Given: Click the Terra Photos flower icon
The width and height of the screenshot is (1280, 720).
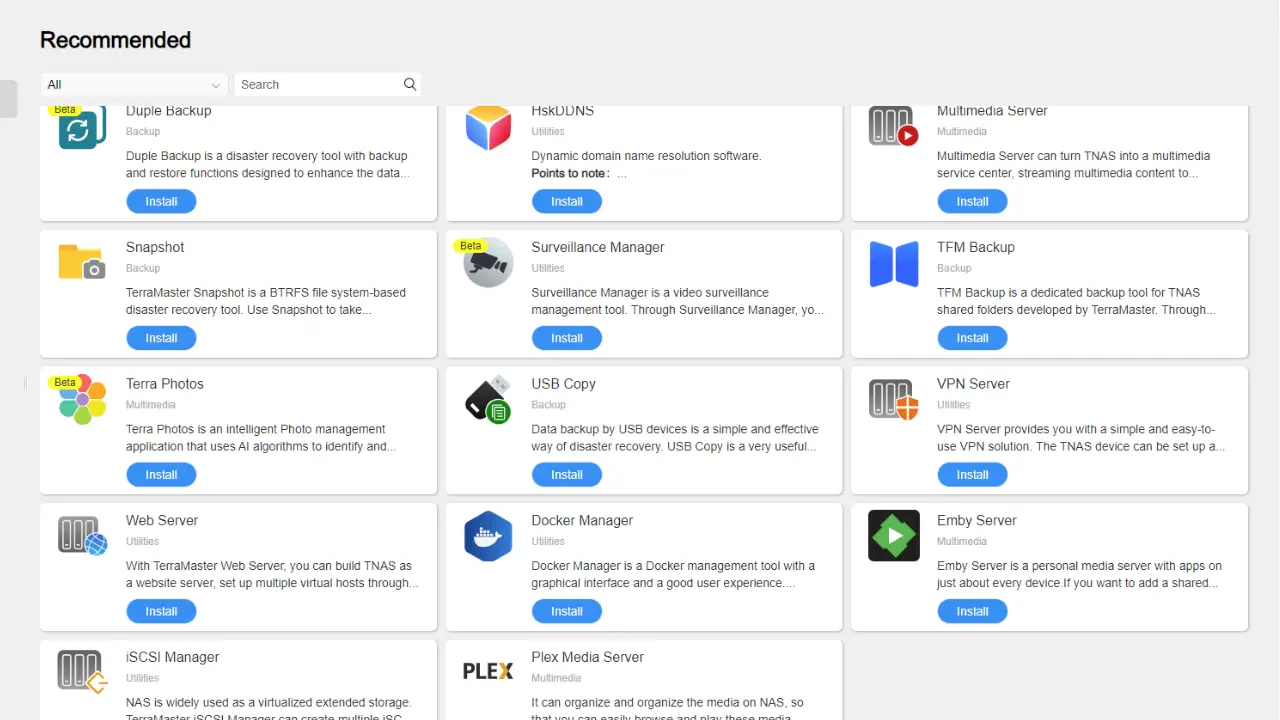Looking at the screenshot, I should tap(82, 399).
